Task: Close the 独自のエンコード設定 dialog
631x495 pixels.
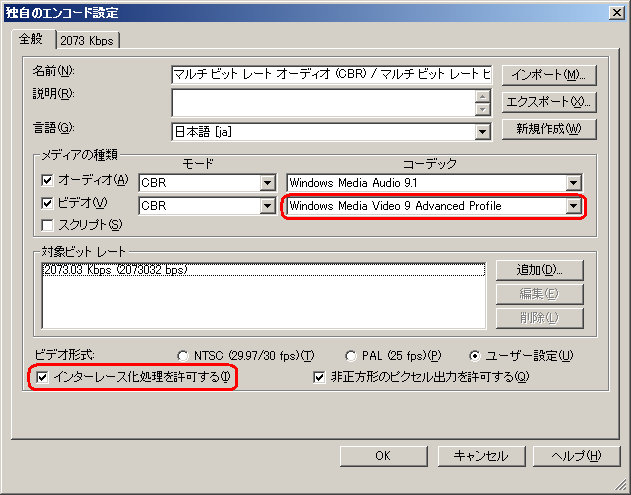Action: 617,13
